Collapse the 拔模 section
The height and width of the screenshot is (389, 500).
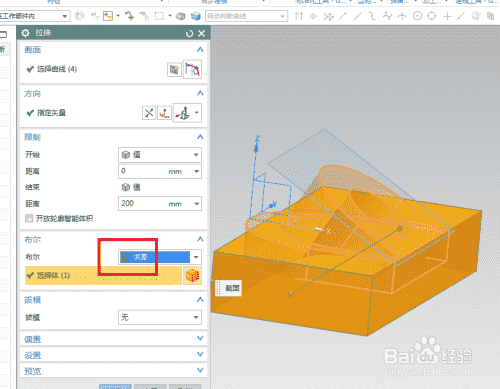[200, 299]
